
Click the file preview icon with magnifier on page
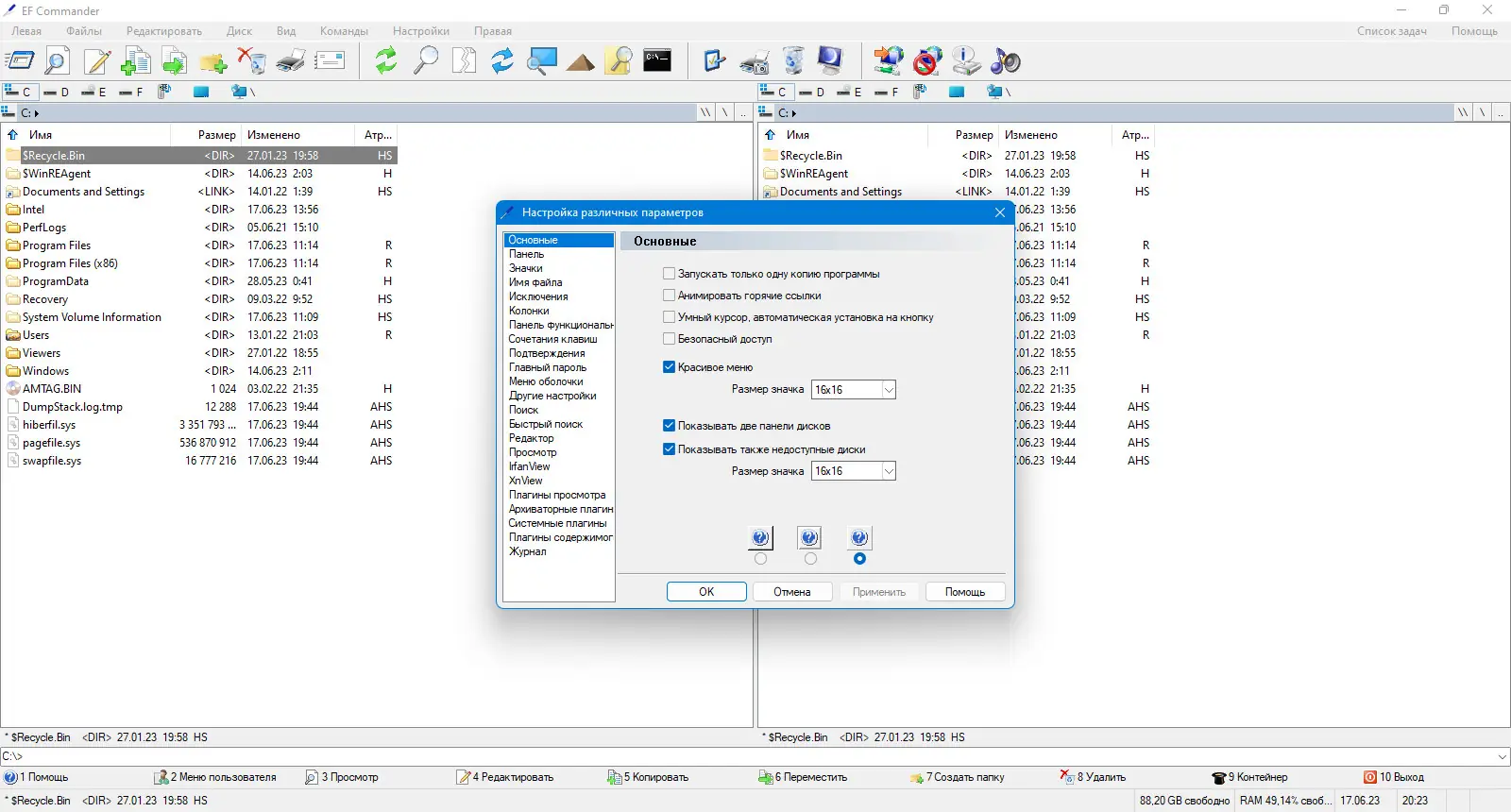[58, 61]
